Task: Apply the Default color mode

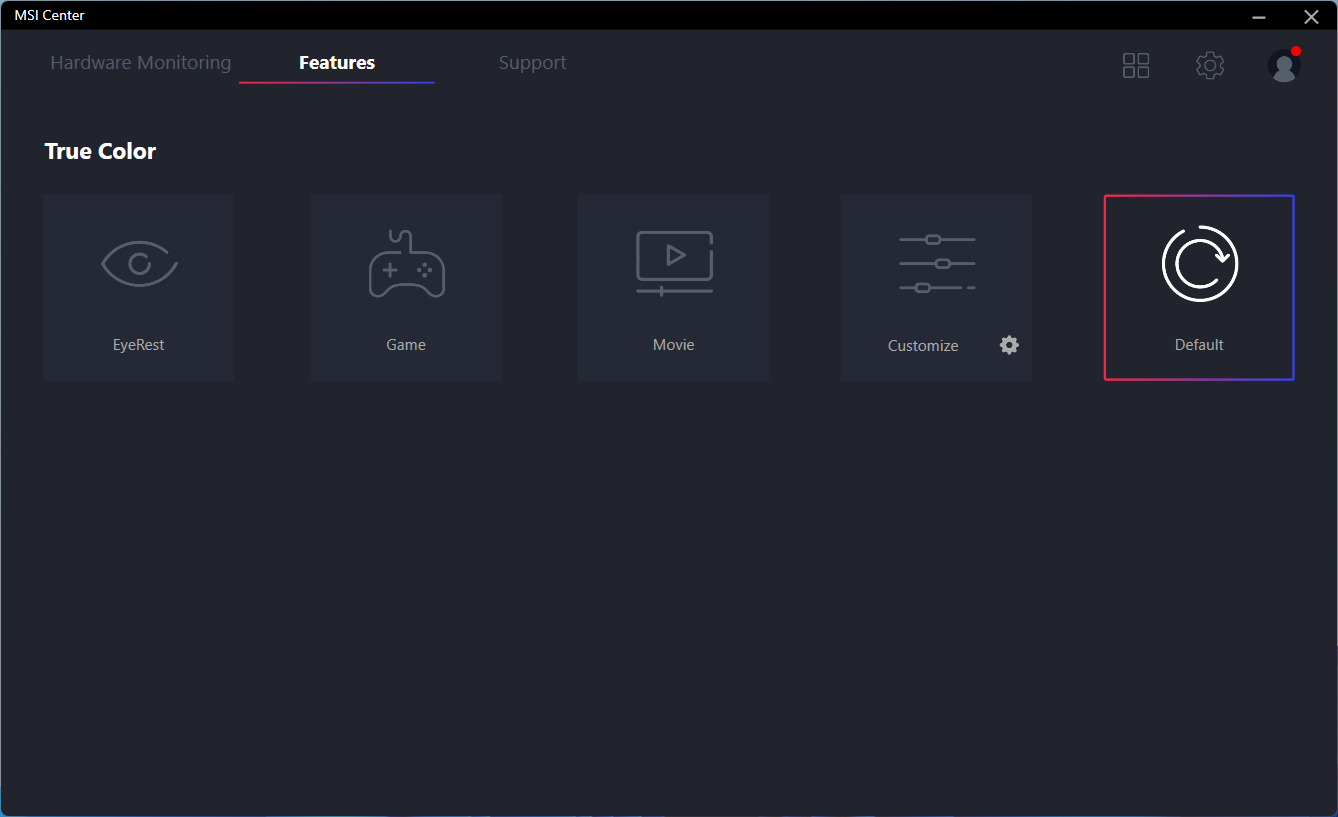Action: point(1199,288)
